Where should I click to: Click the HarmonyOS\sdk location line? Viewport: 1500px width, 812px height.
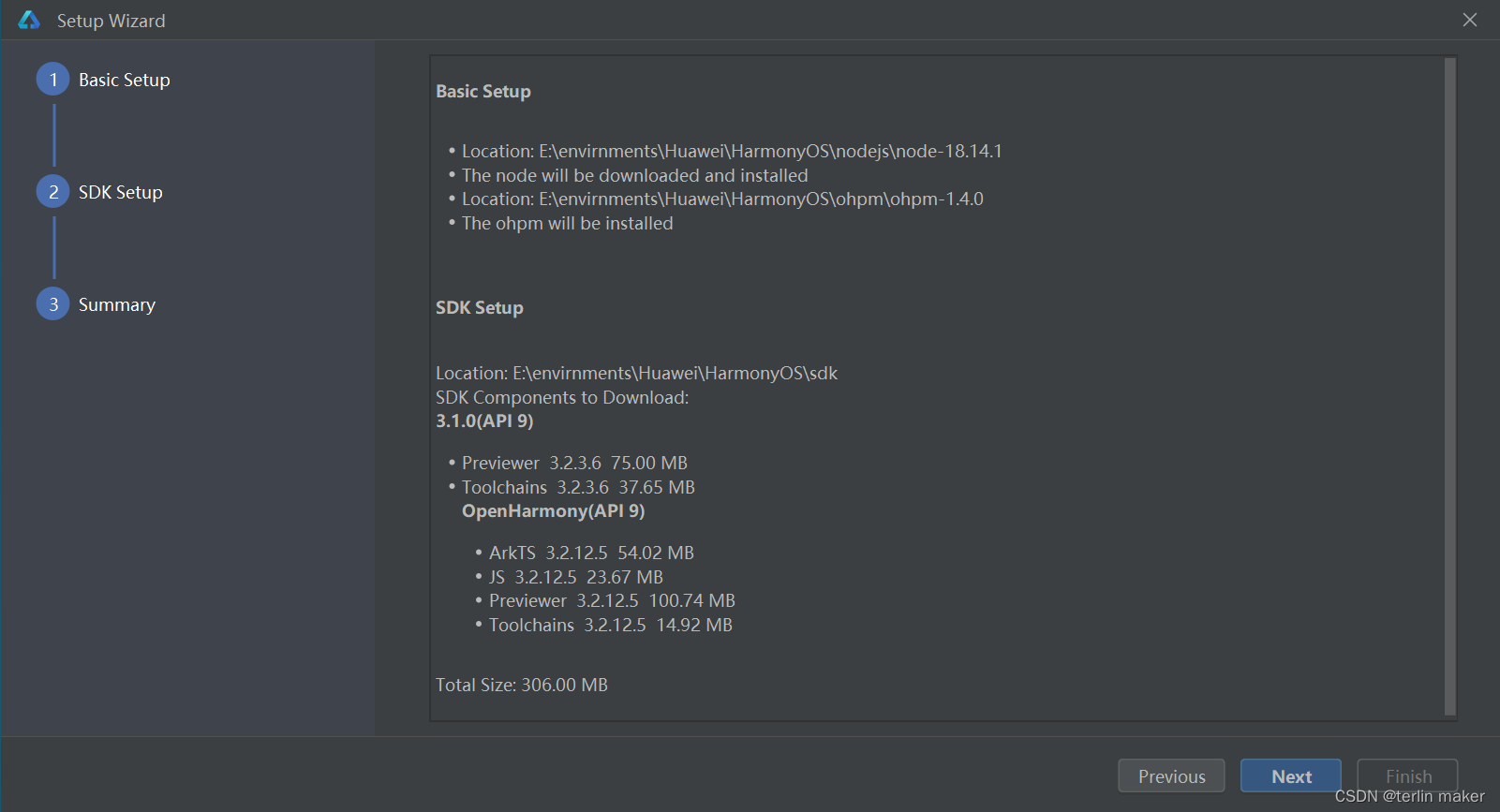pyautogui.click(x=636, y=373)
